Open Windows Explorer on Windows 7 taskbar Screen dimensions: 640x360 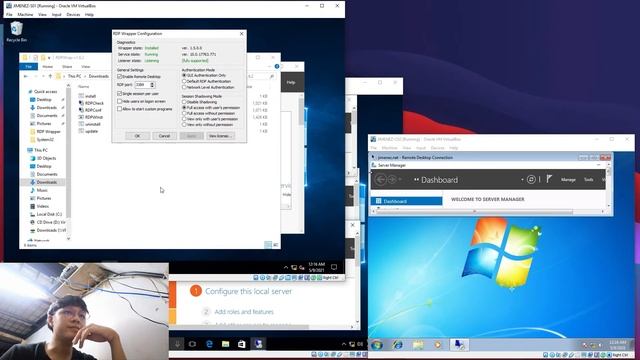(418, 345)
